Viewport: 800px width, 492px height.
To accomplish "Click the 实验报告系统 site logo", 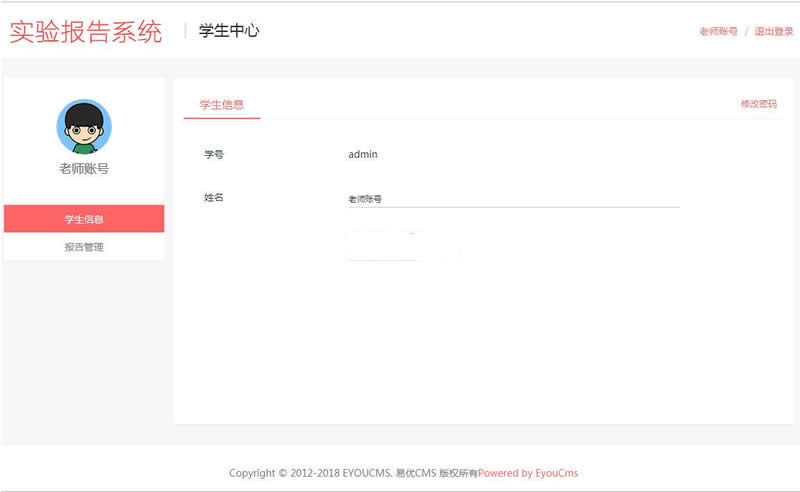I will click(86, 32).
